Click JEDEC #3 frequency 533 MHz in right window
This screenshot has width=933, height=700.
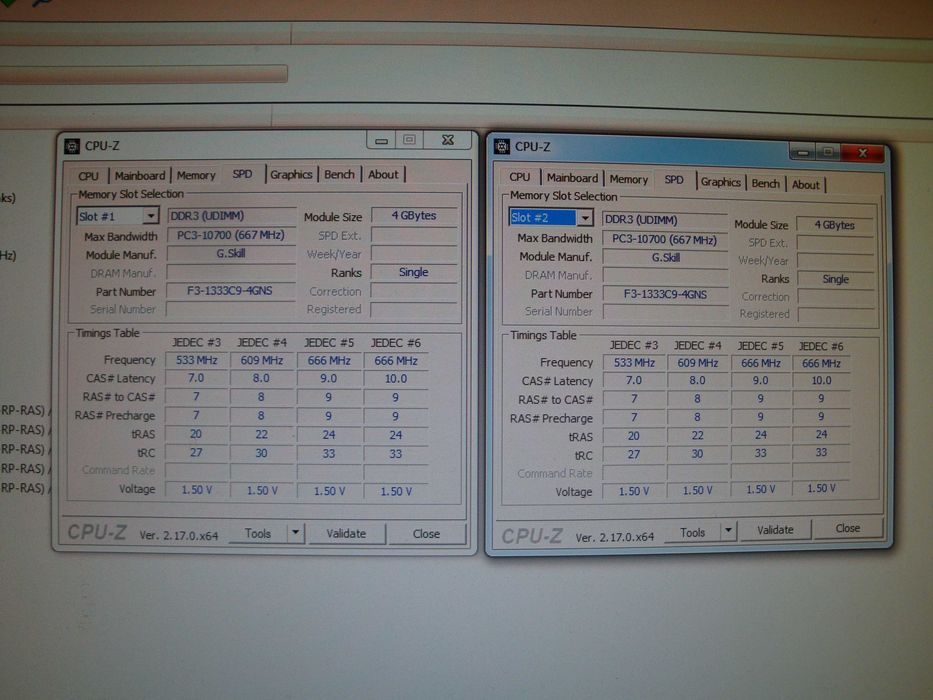[x=634, y=362]
